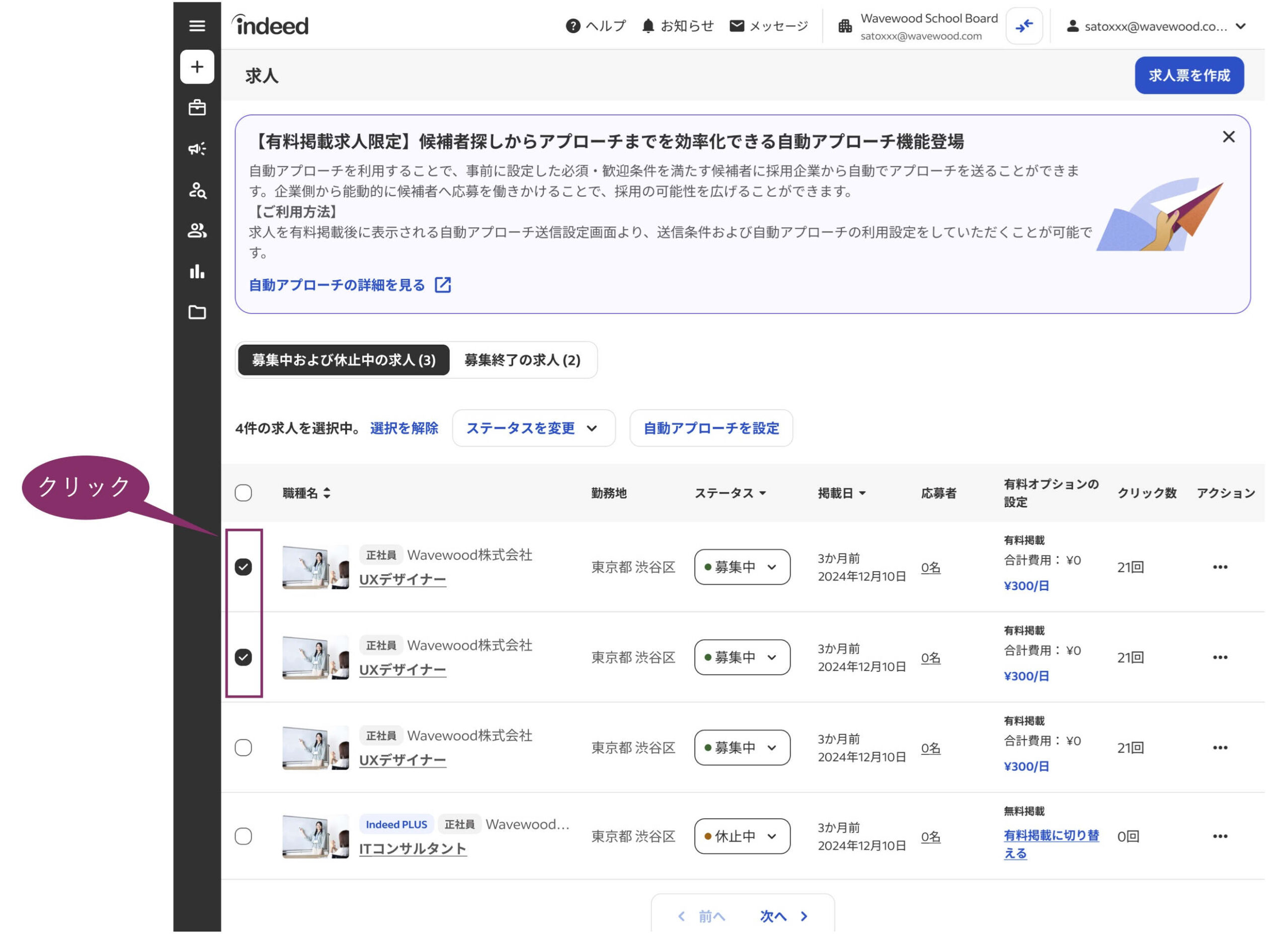Open the 休止中 status dropdown for ITコンサルタント
This screenshot has width=1288, height=935.
(x=742, y=836)
